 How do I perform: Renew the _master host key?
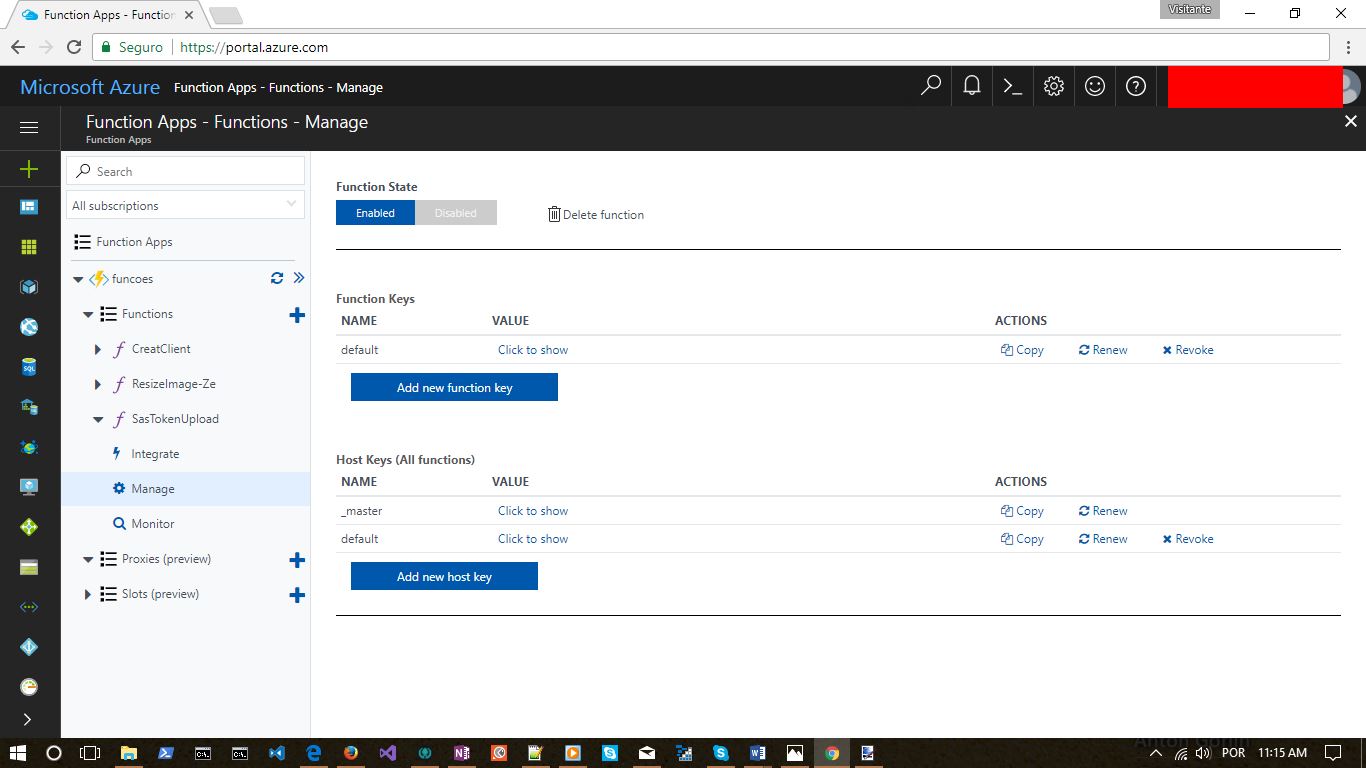click(x=1103, y=511)
